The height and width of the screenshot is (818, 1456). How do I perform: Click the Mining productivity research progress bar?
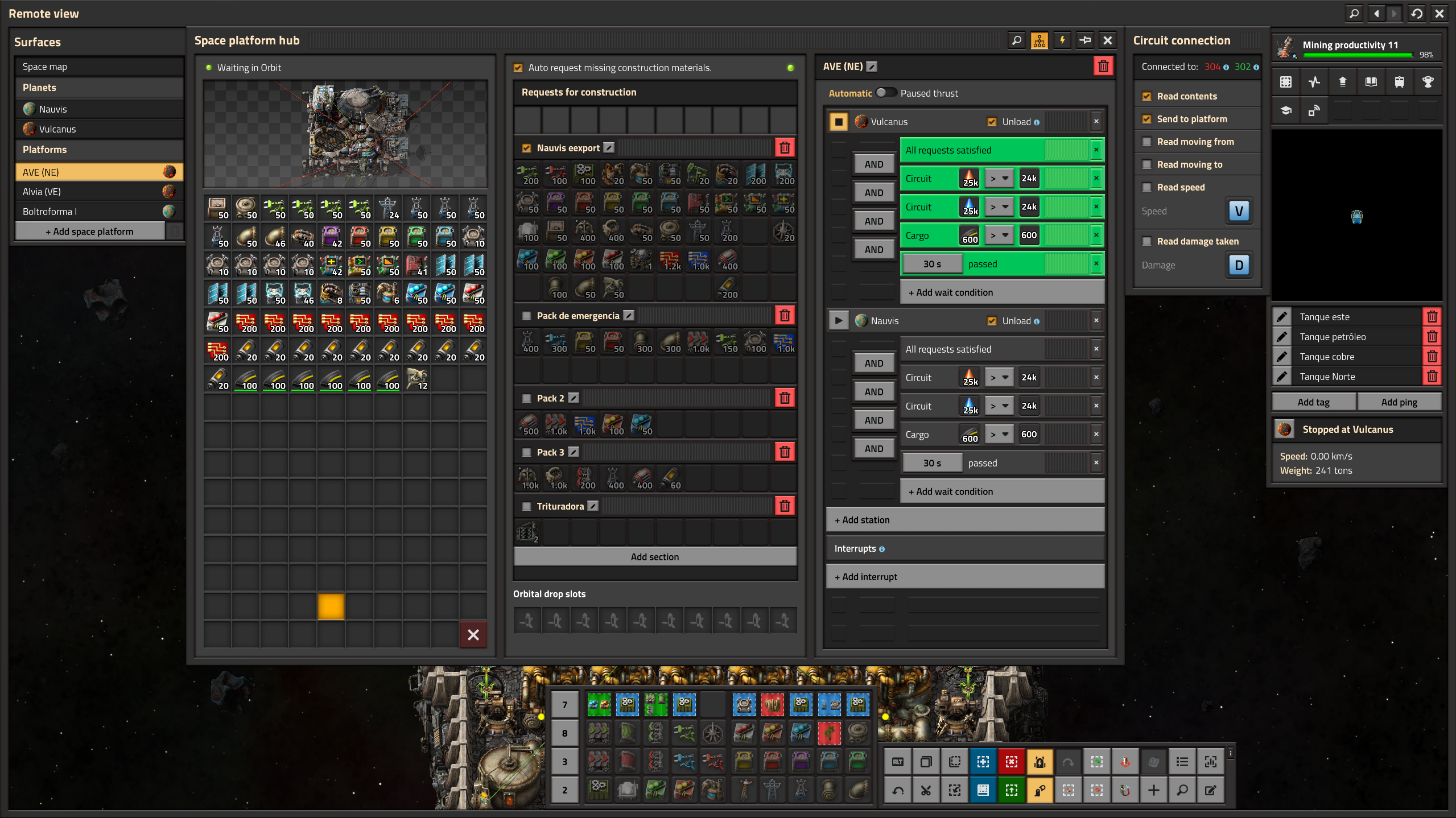[1358, 55]
